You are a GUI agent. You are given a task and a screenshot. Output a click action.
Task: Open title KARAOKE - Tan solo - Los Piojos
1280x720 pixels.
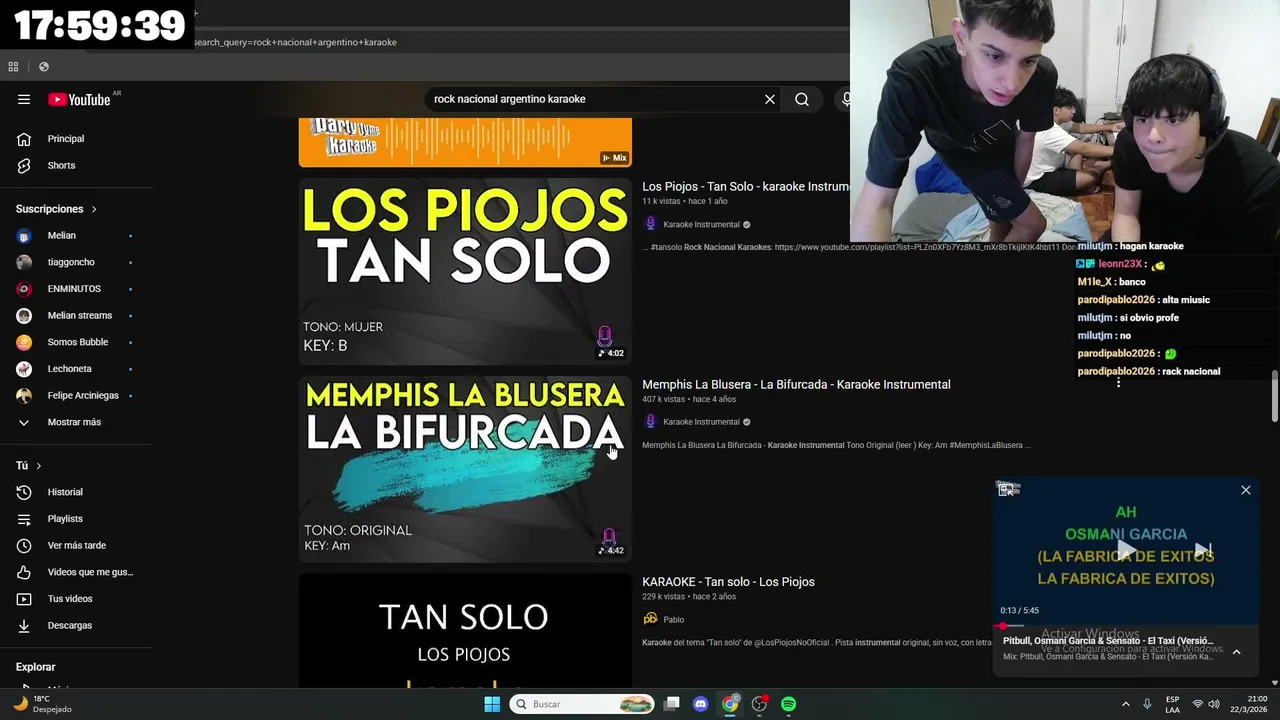[728, 582]
